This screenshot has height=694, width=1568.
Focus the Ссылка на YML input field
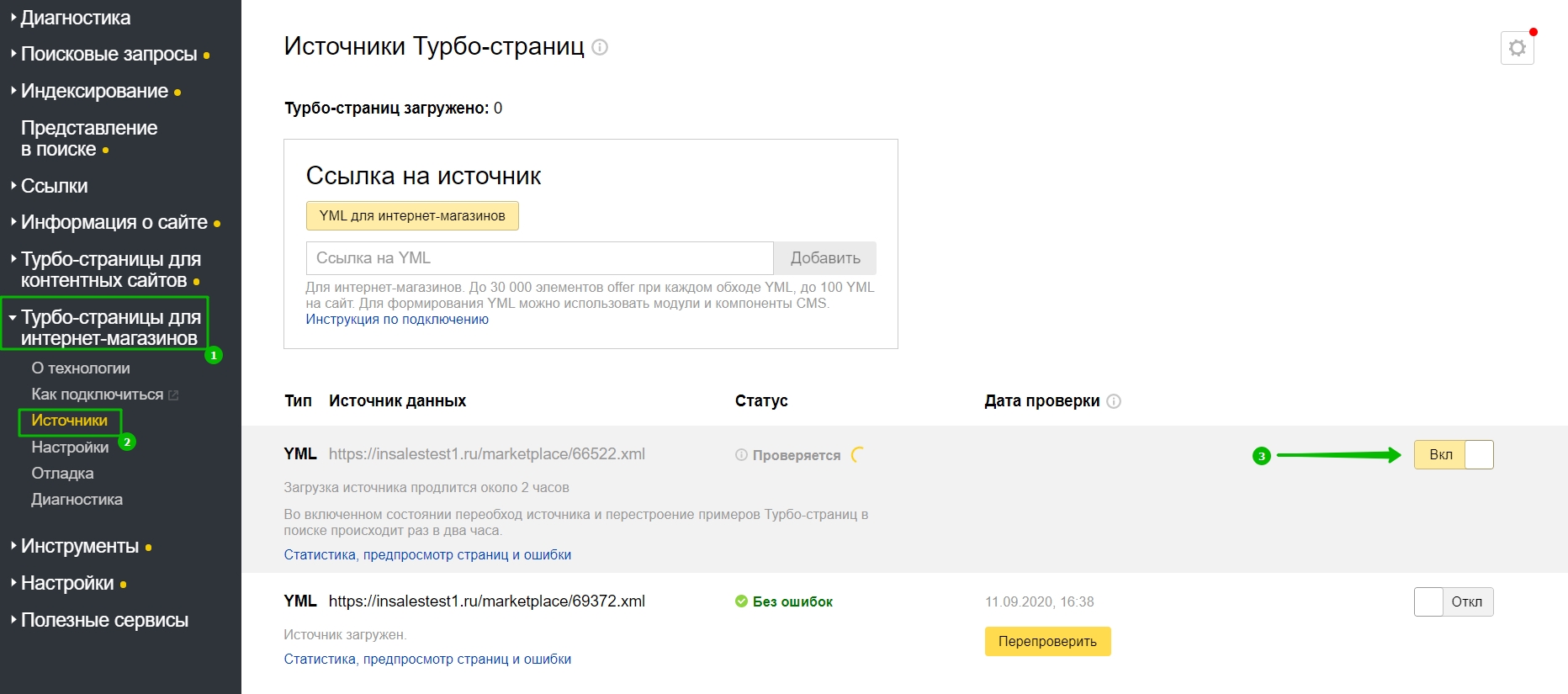(x=539, y=258)
